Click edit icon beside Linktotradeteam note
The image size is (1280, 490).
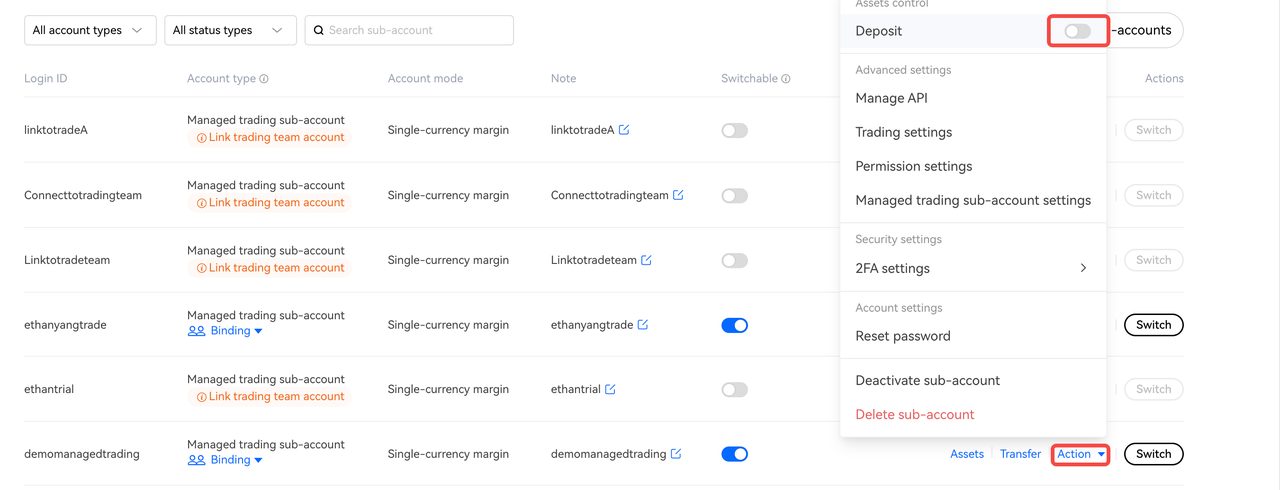[646, 260]
